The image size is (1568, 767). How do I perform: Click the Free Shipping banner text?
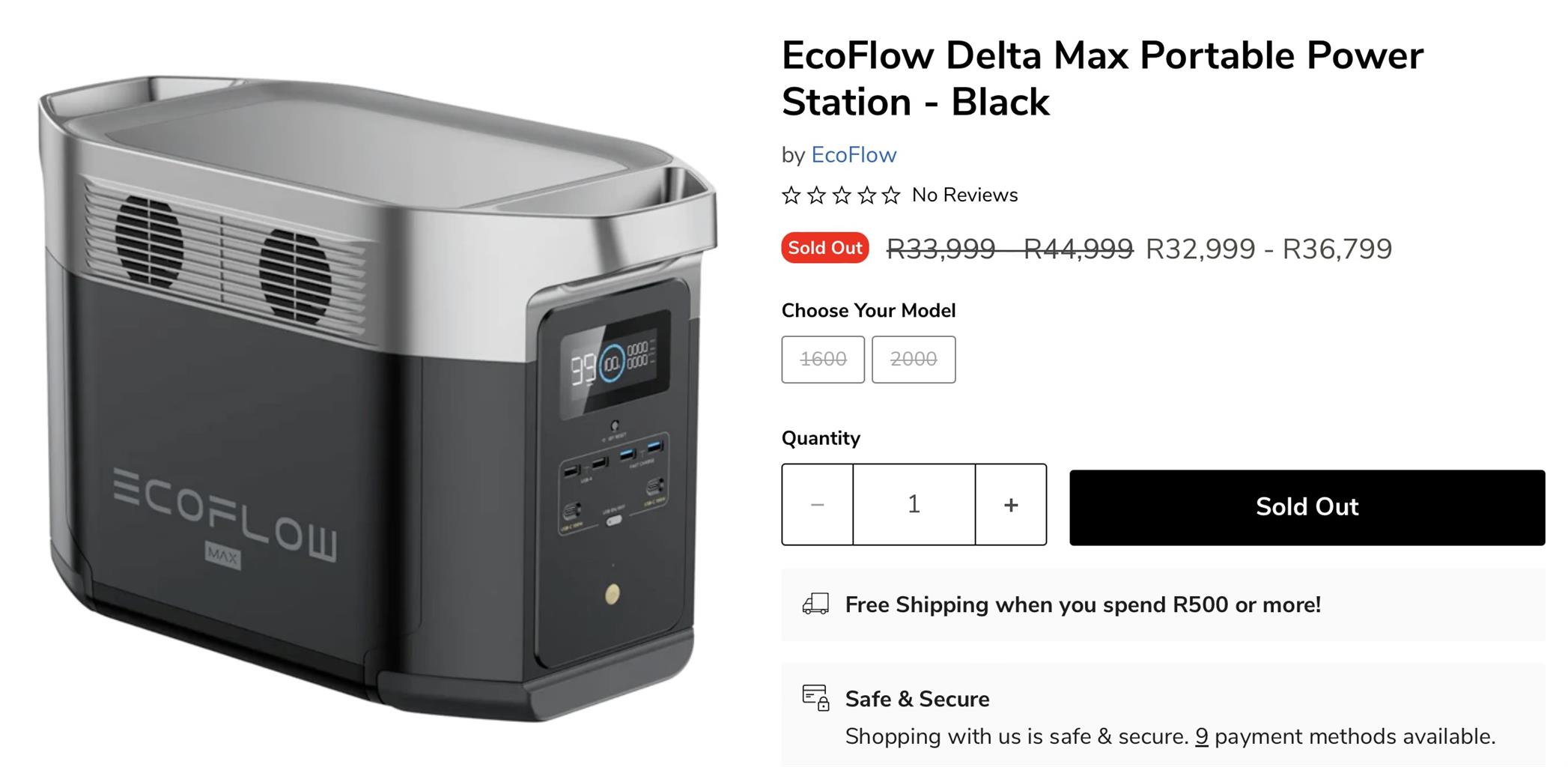point(1083,605)
